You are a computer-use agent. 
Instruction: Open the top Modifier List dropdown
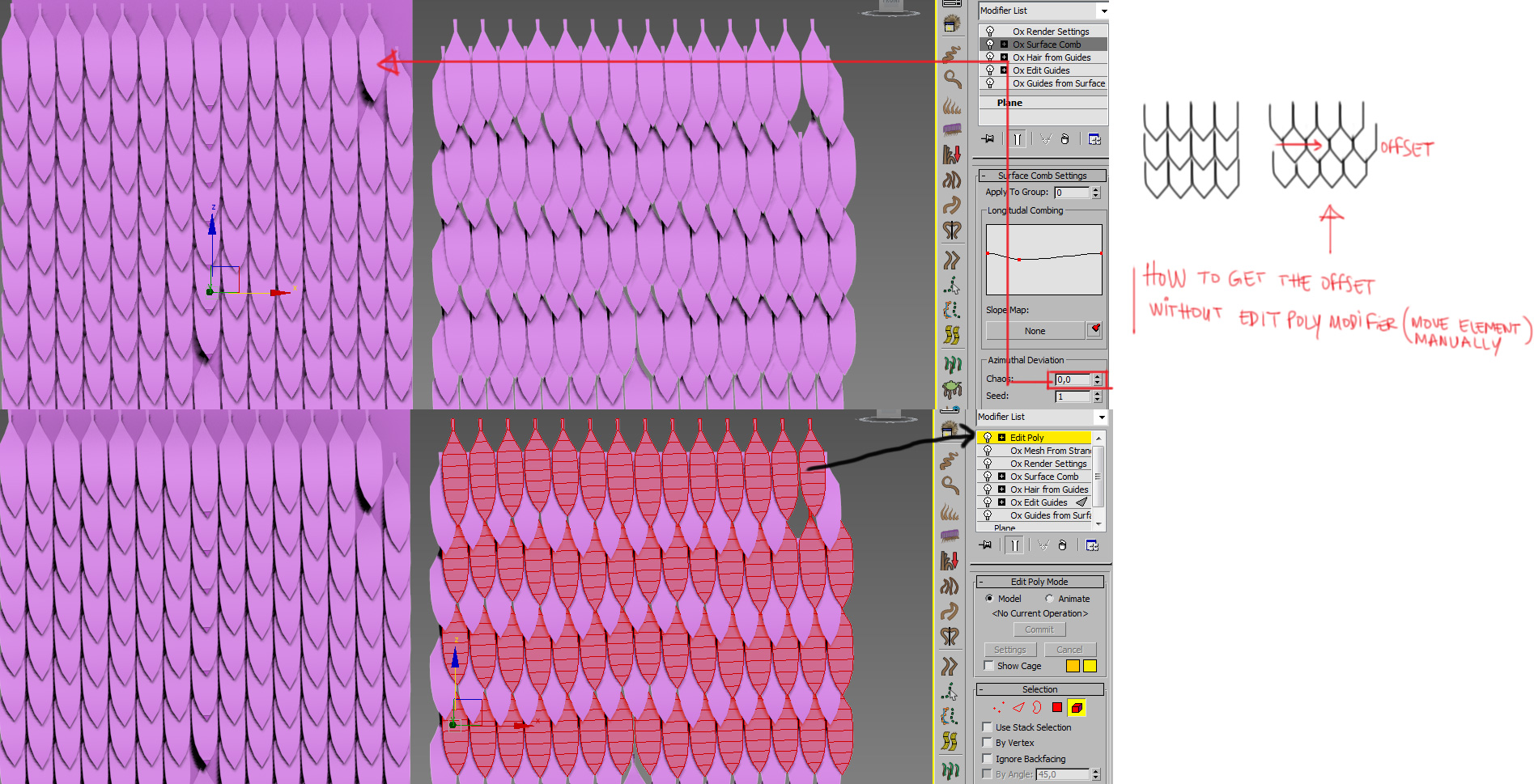click(1103, 11)
